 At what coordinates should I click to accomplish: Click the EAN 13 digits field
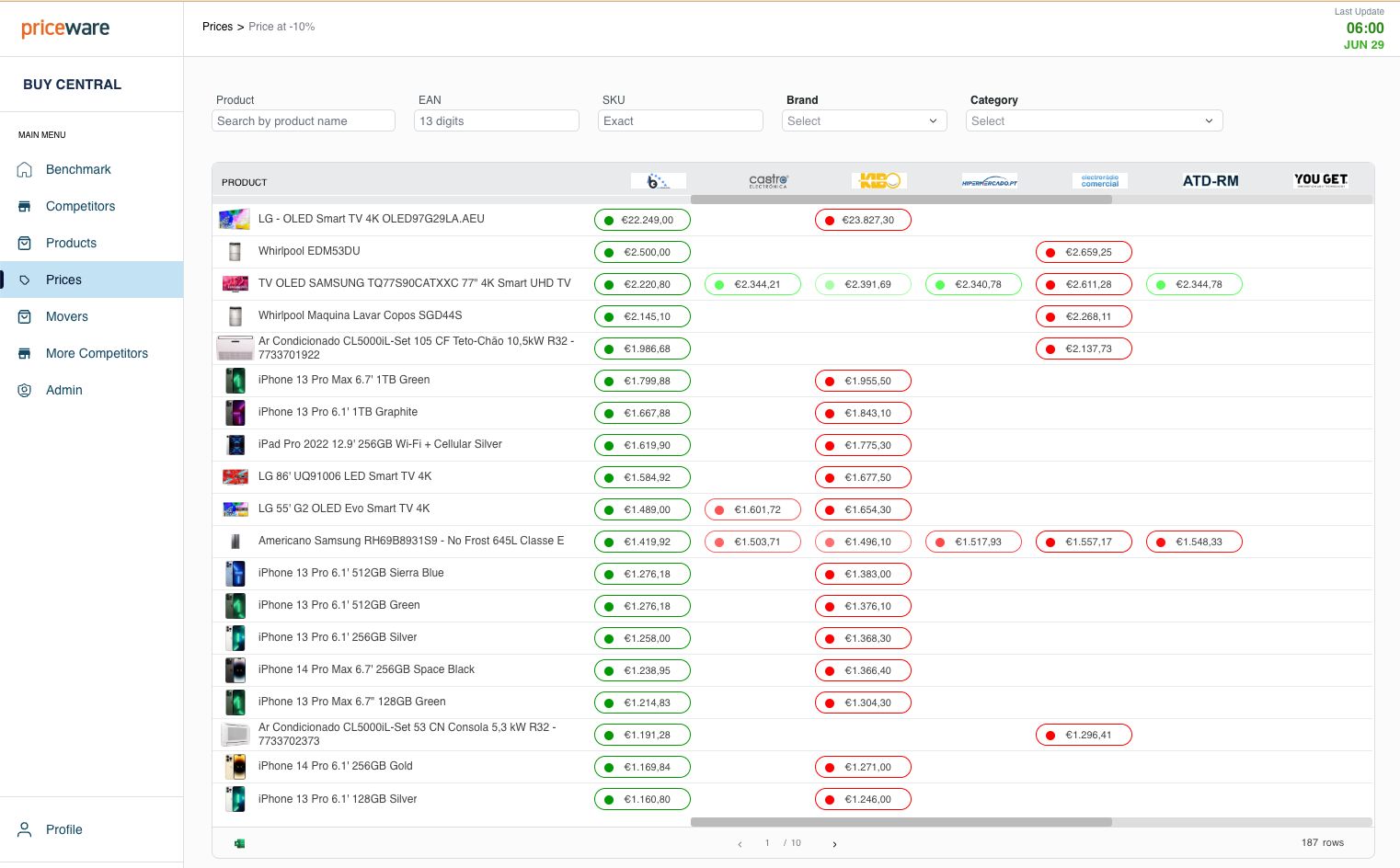(497, 120)
